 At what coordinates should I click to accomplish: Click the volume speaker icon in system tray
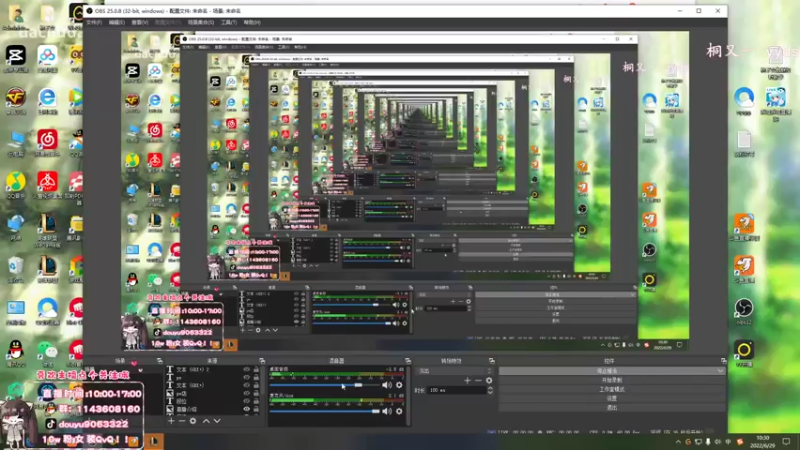tap(718, 442)
